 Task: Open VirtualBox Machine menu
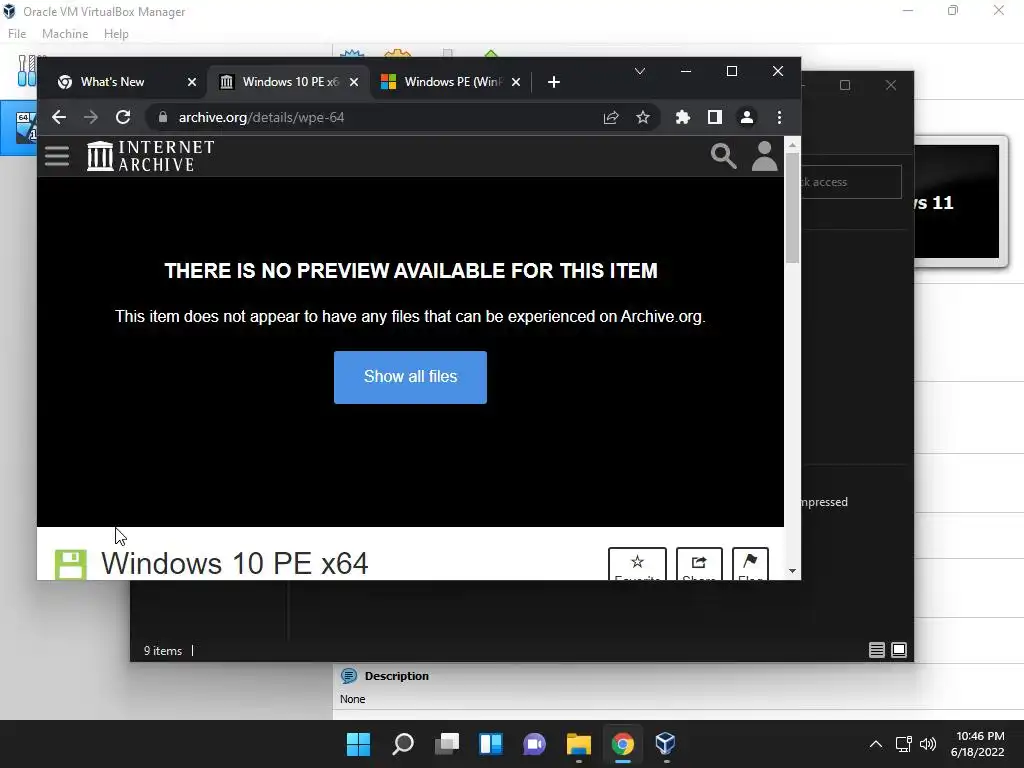coord(65,34)
